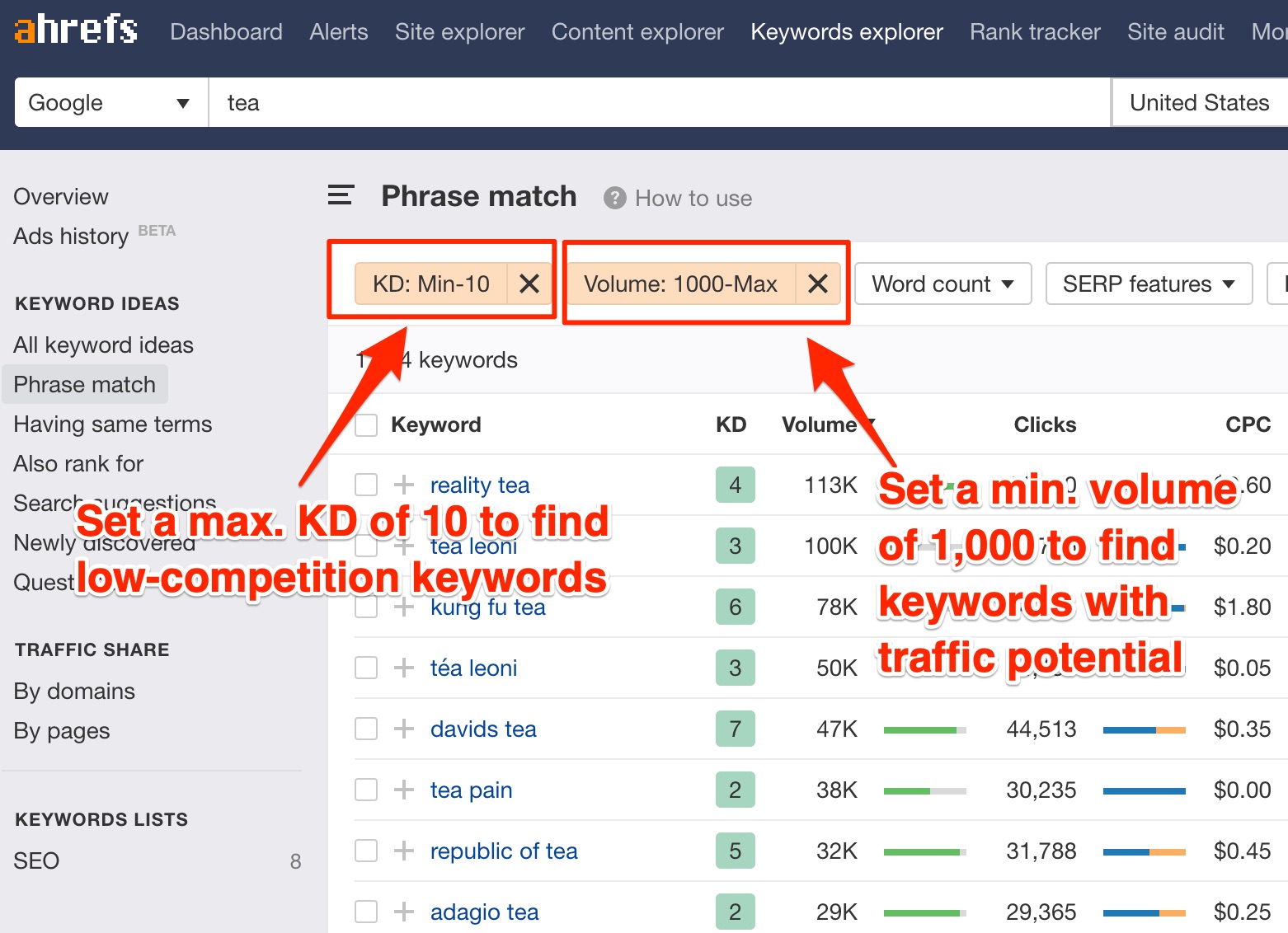Click the blue-orange CPC bar for republic of tea
This screenshot has height=933, width=1288.
click(x=1144, y=851)
